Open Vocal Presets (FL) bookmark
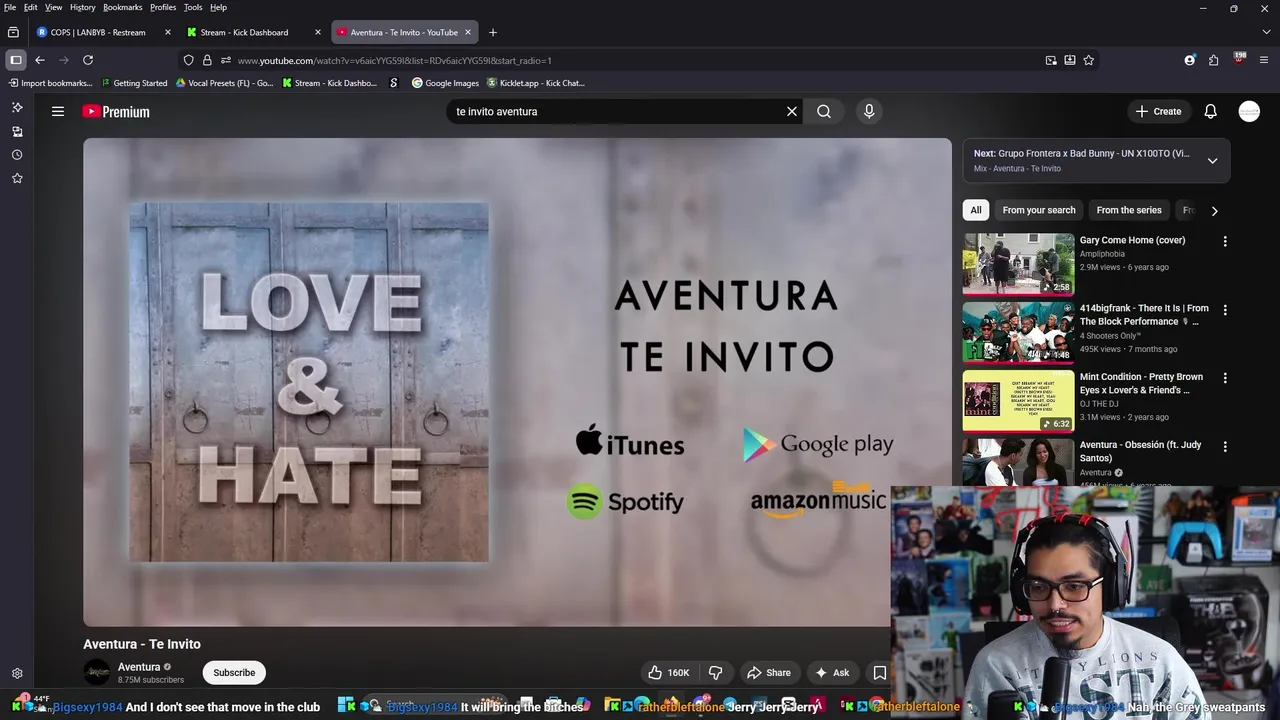The image size is (1280, 720). click(x=224, y=83)
